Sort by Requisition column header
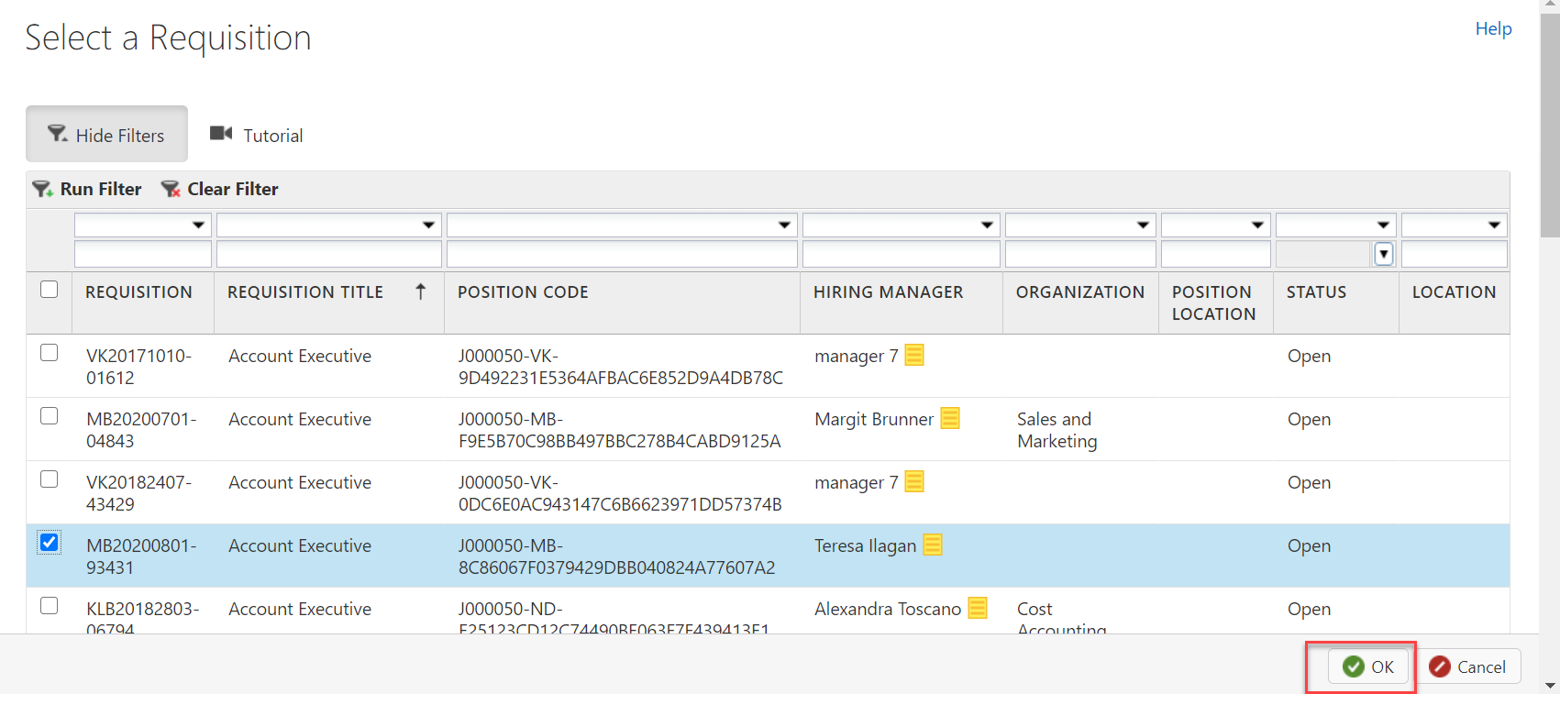Image resolution: width=1561 pixels, height=701 pixels. (x=139, y=292)
